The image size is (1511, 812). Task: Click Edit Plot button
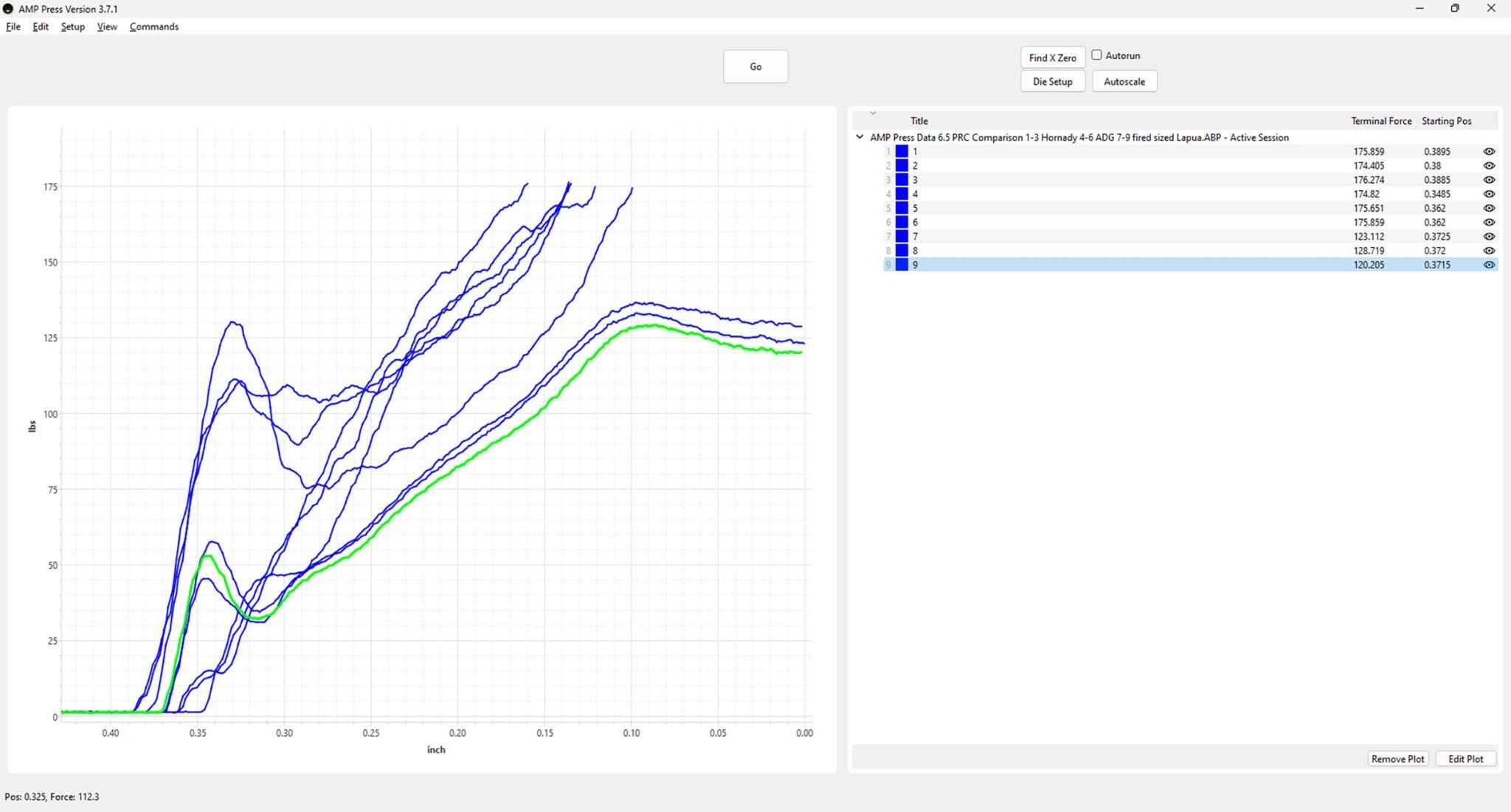point(1465,759)
